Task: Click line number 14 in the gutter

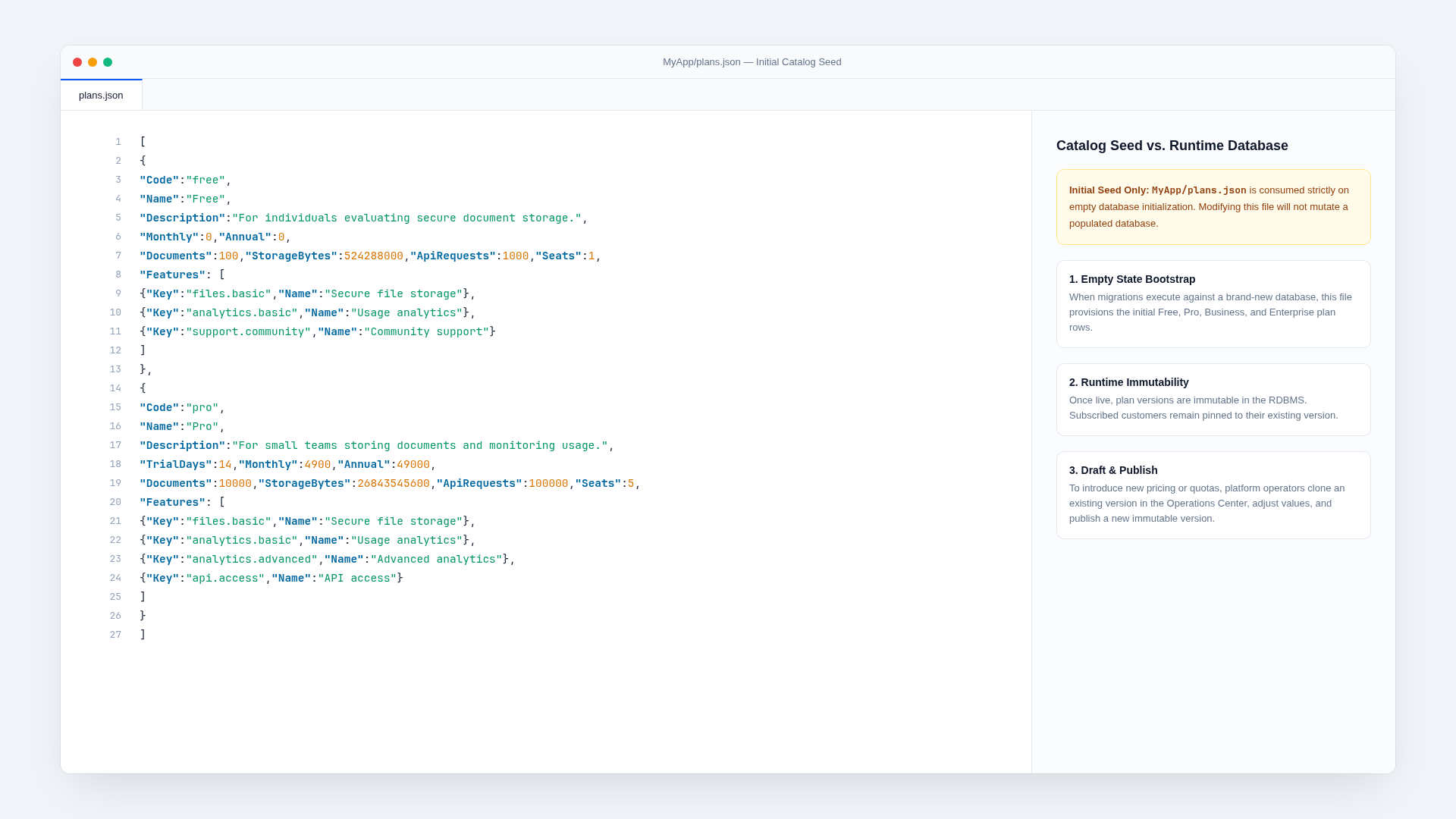Action: (115, 388)
